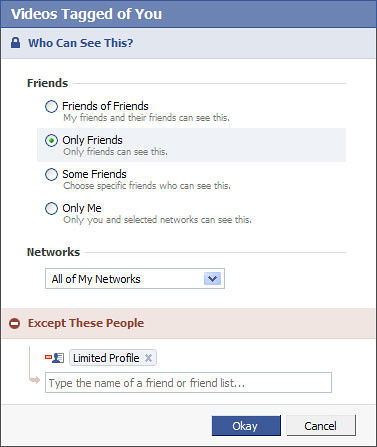
Task: Click the red minus Except These People icon
Action: 15,323
